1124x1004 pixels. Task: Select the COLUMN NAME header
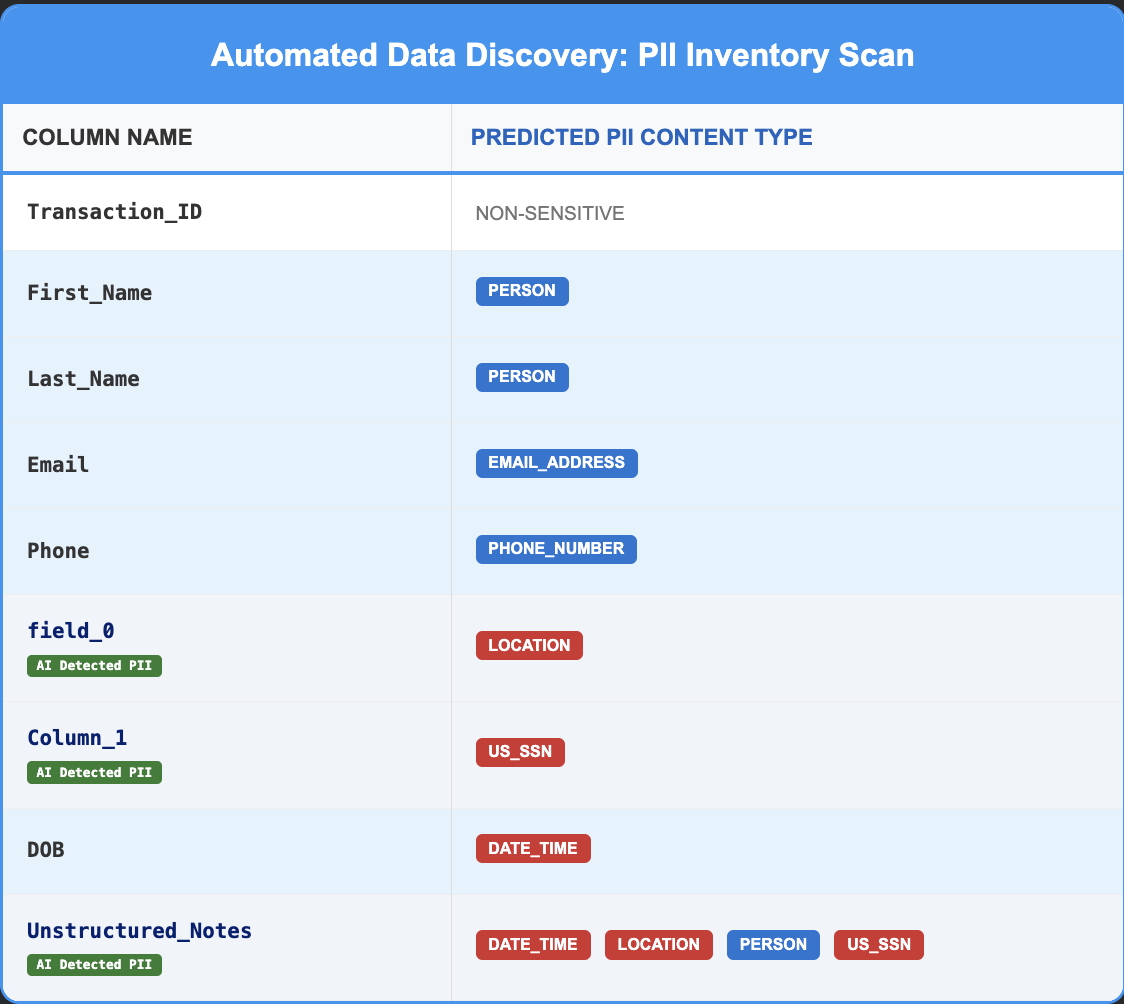point(108,137)
